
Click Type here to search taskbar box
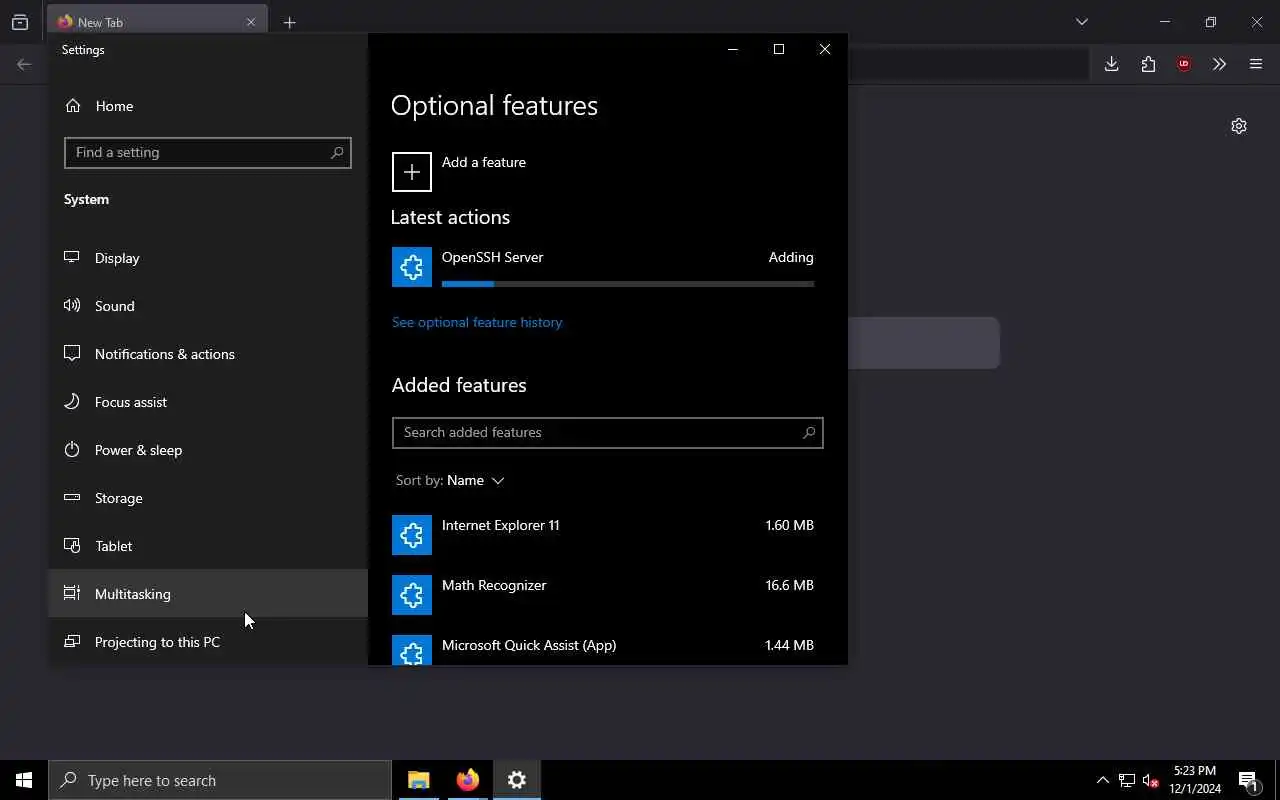tap(220, 780)
